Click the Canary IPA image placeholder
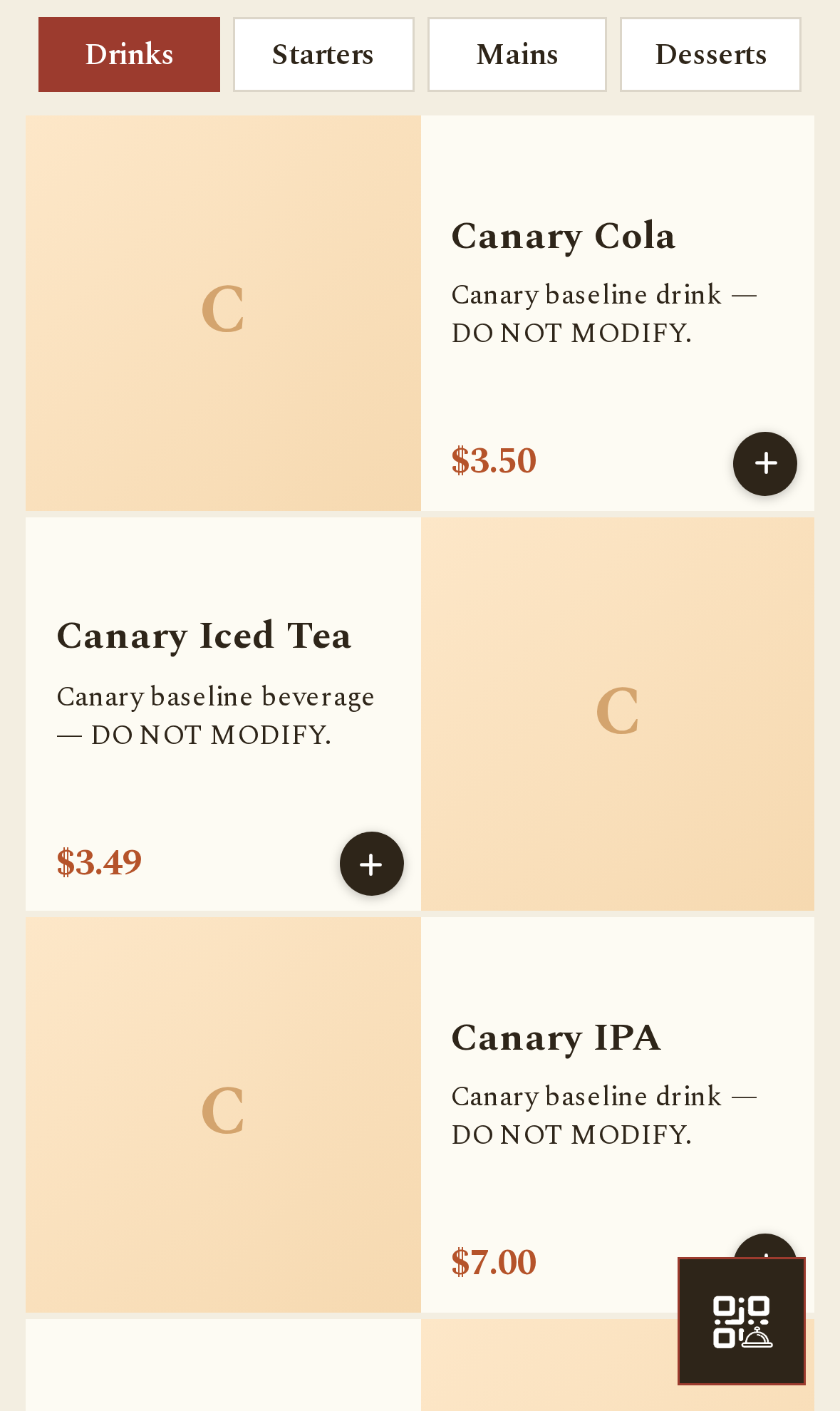The image size is (840, 1411). [223, 1115]
